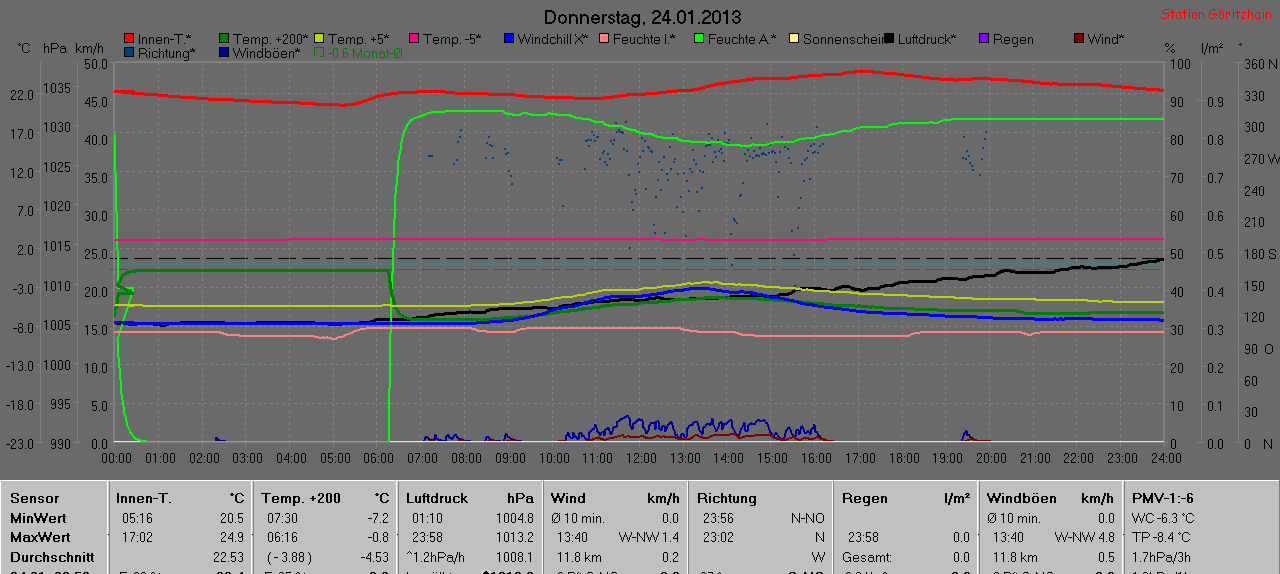Screen dimensions: 1280x574
Task: Click the Feuchte I. legend marker
Action: click(604, 39)
